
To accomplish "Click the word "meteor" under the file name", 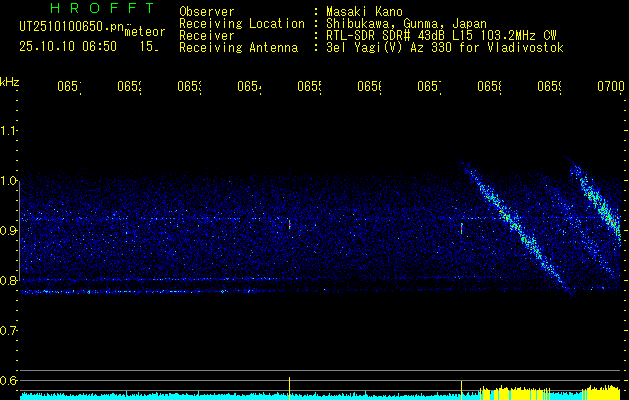I will point(145,32).
